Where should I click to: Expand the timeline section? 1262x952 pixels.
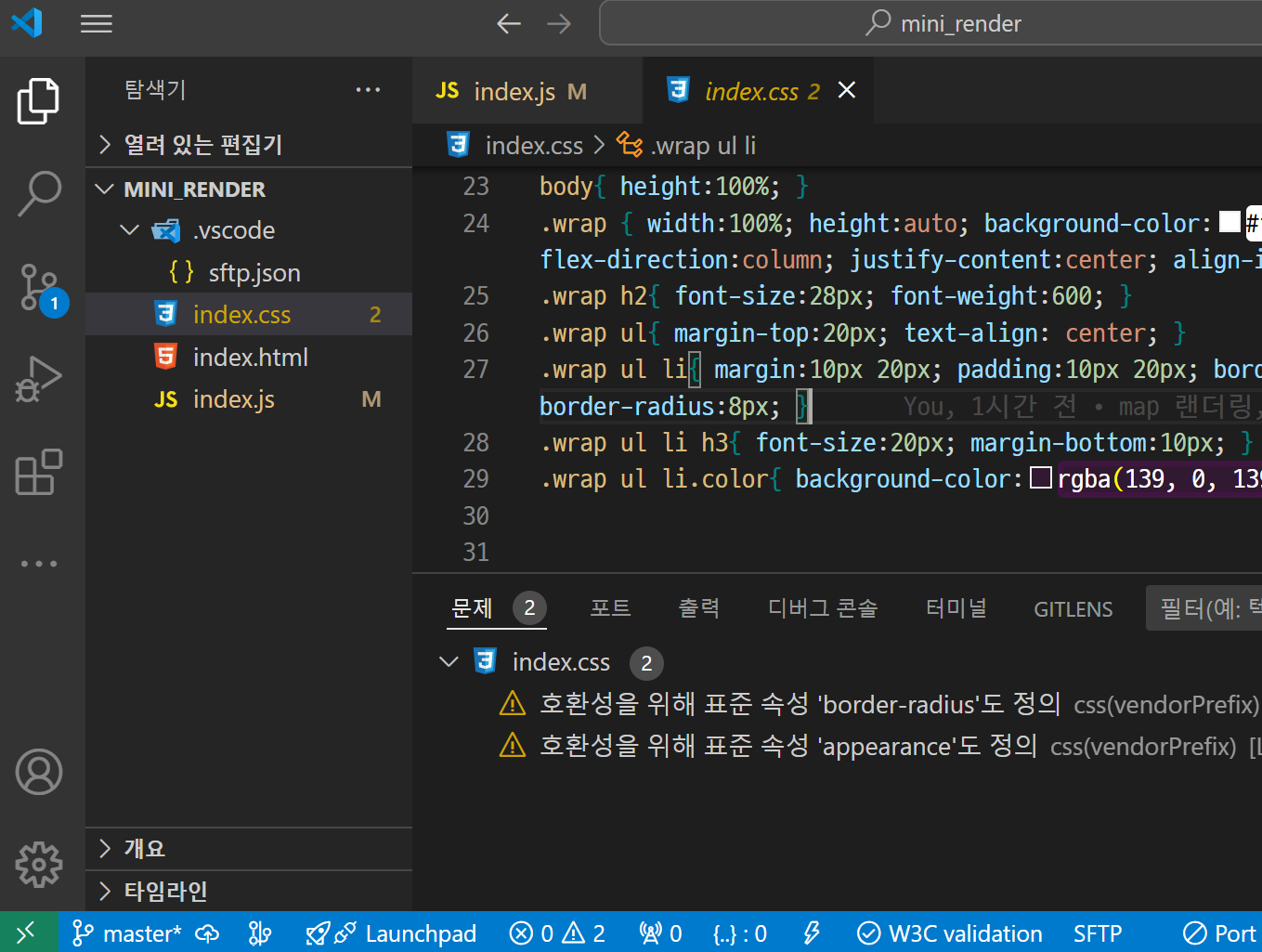pyautogui.click(x=249, y=891)
